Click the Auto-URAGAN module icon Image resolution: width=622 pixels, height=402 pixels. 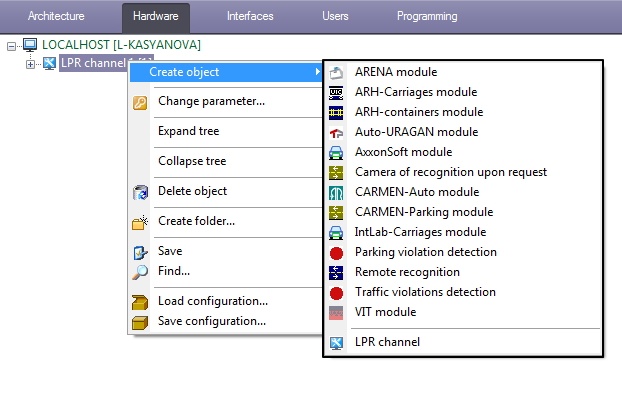pyautogui.click(x=337, y=132)
